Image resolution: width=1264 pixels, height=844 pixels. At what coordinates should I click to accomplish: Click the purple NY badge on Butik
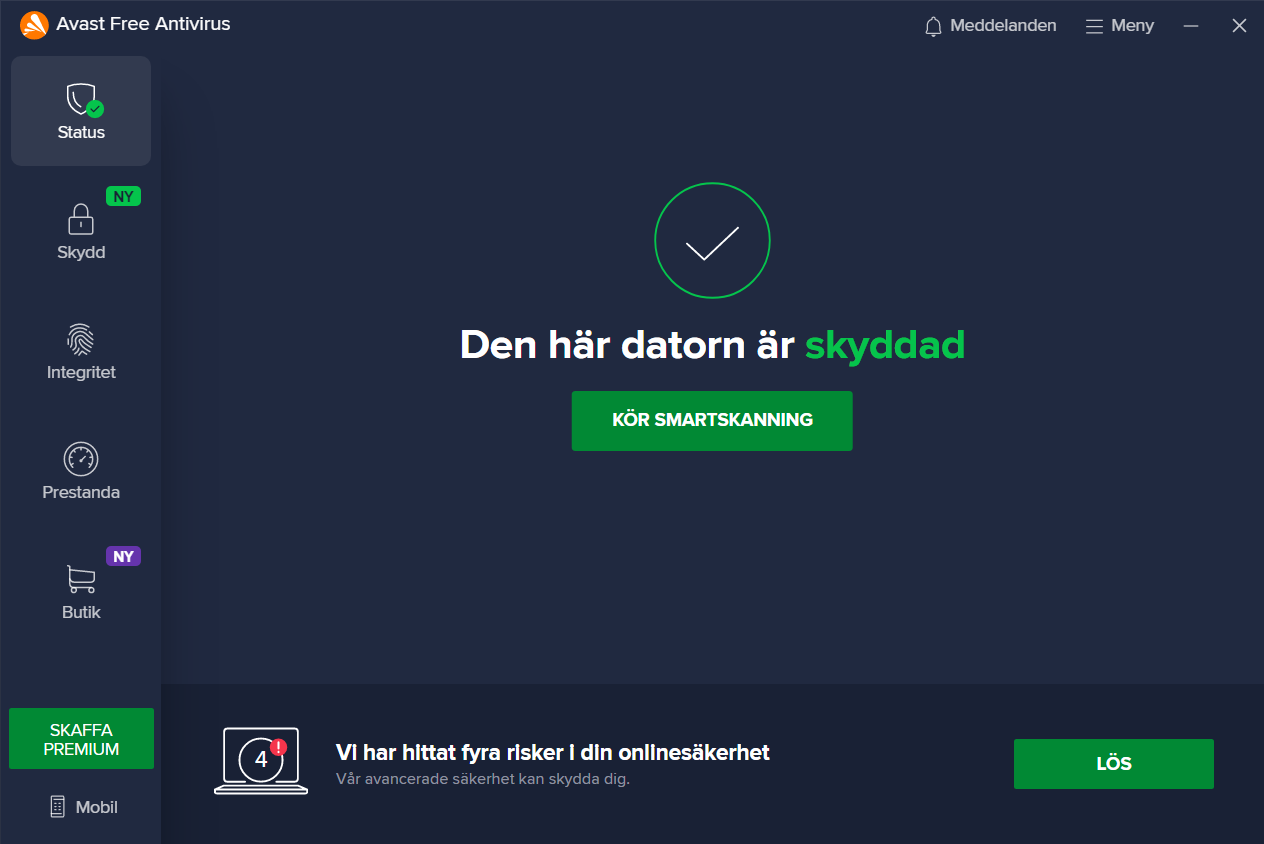click(123, 557)
